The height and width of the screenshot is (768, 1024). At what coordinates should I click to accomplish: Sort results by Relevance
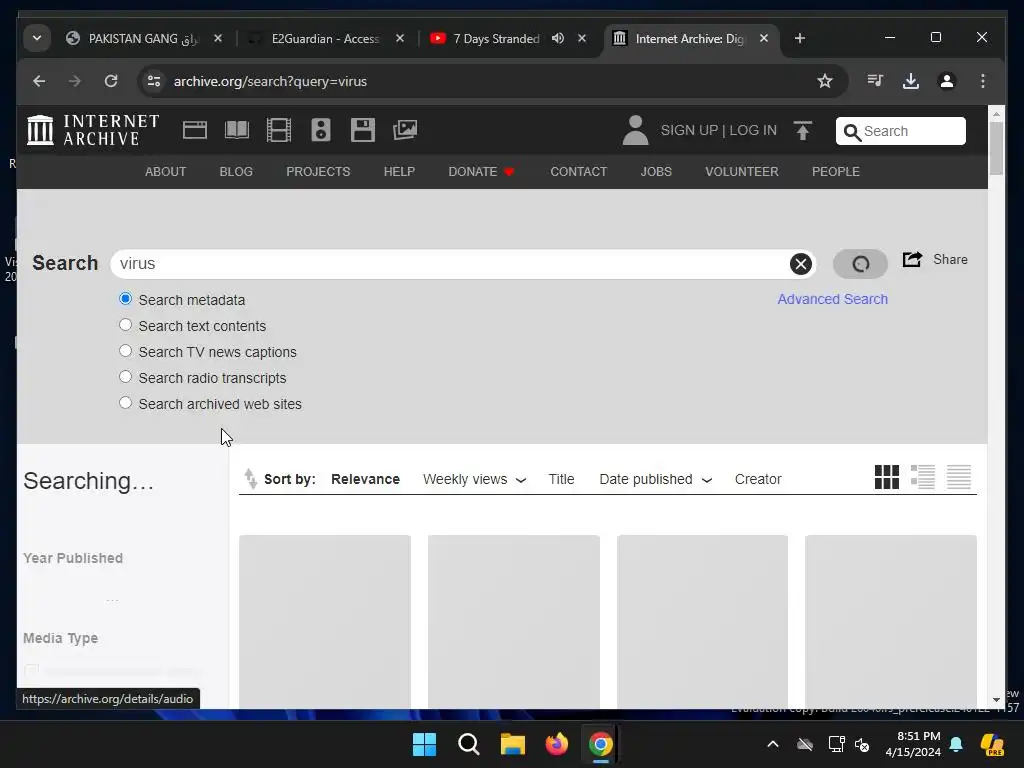[365, 479]
